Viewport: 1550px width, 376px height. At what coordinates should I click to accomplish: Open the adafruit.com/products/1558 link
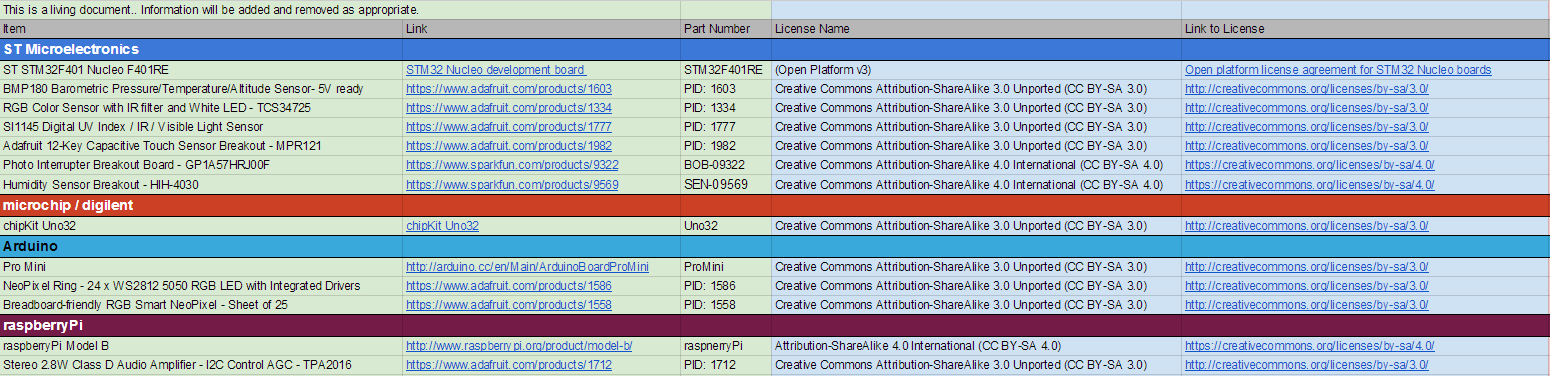tap(509, 305)
